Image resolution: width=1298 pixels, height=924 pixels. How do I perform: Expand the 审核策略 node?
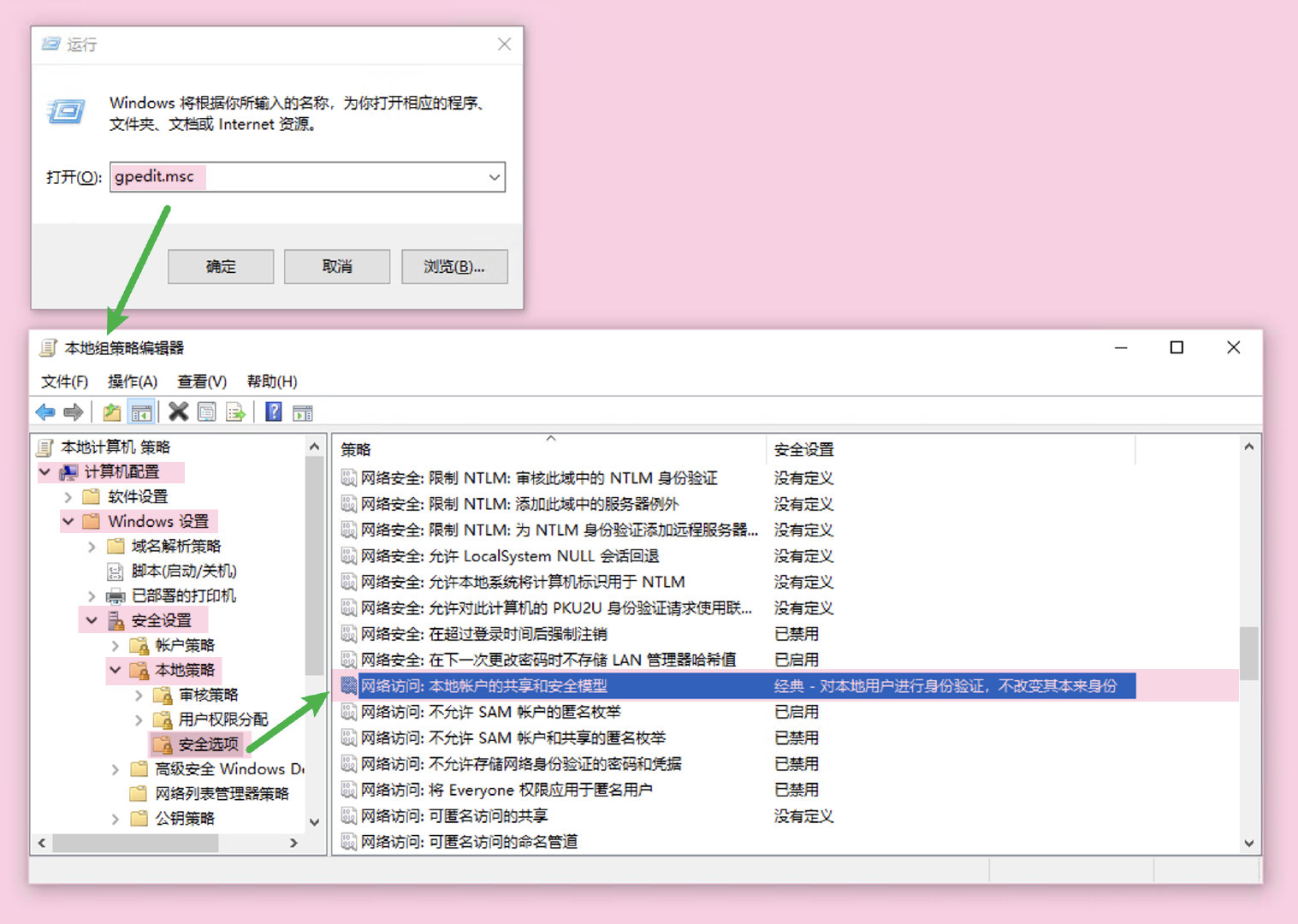pyautogui.click(x=139, y=695)
